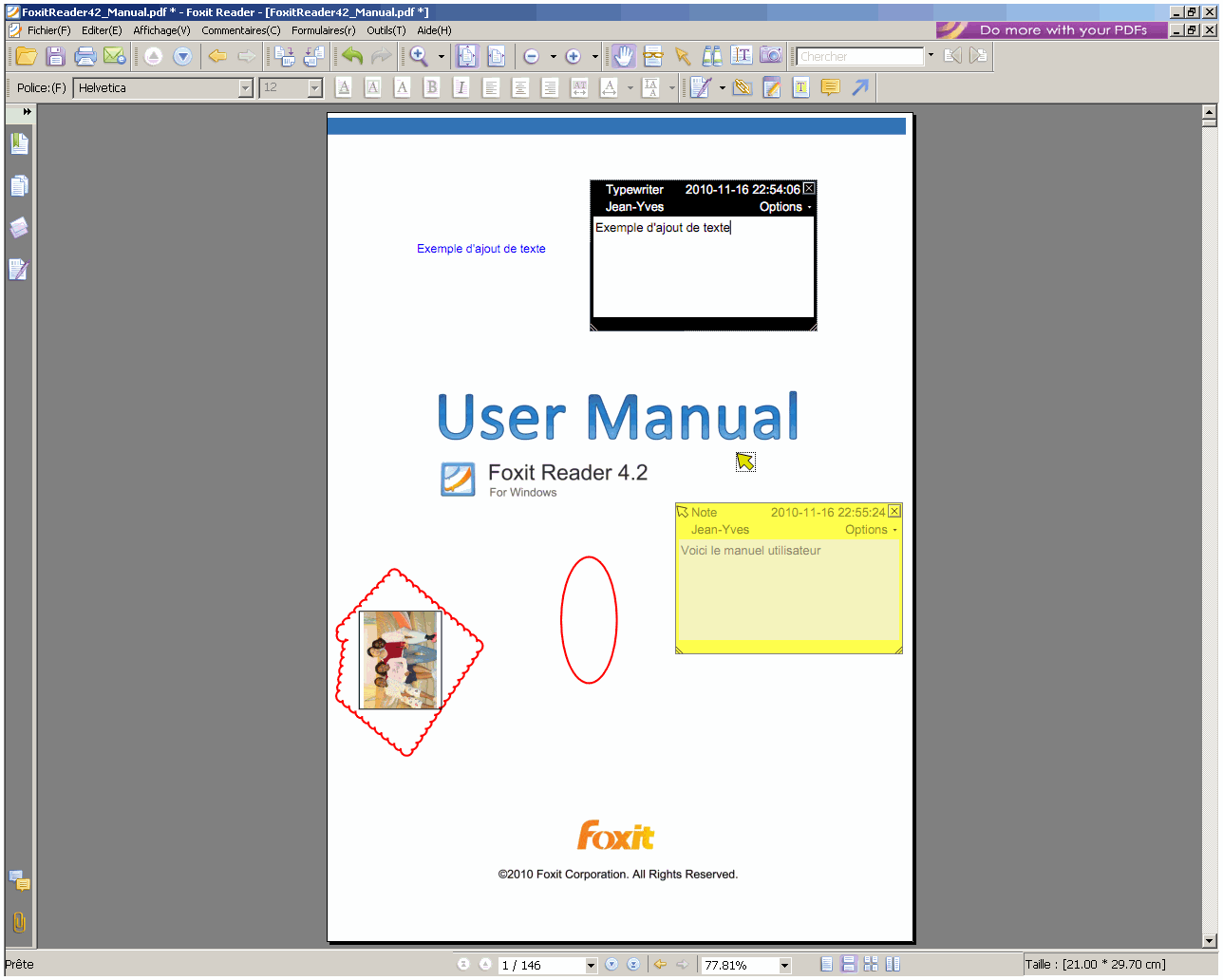Screen dimensions: 1223x980
Task: Click the round plus Zoom In button
Action: [573, 57]
